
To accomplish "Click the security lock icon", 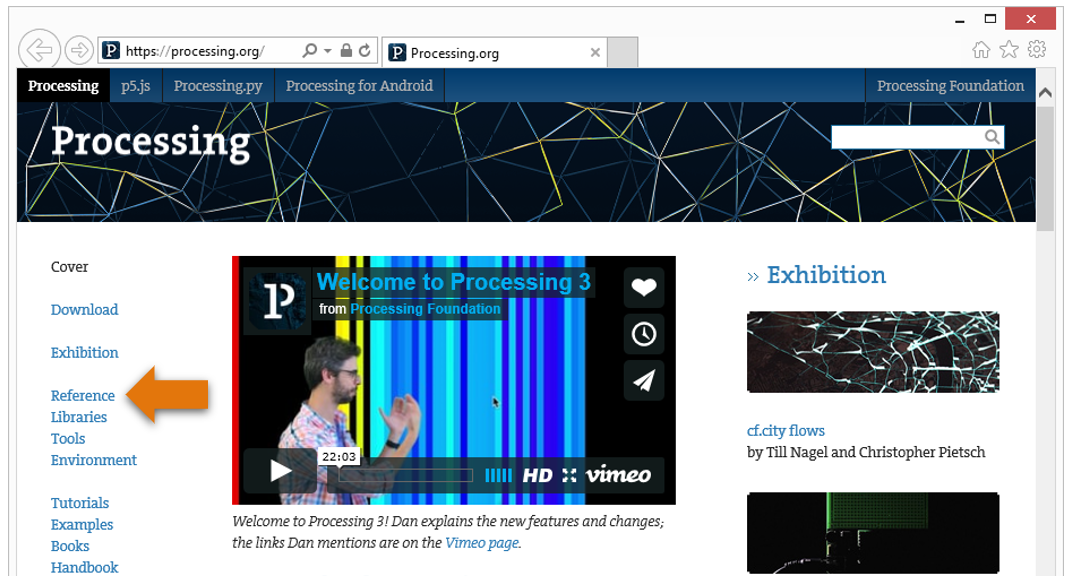I will [346, 50].
